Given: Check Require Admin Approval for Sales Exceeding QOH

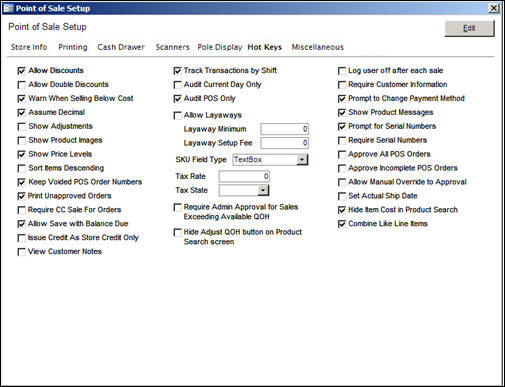Looking at the screenshot, I should (x=178, y=208).
